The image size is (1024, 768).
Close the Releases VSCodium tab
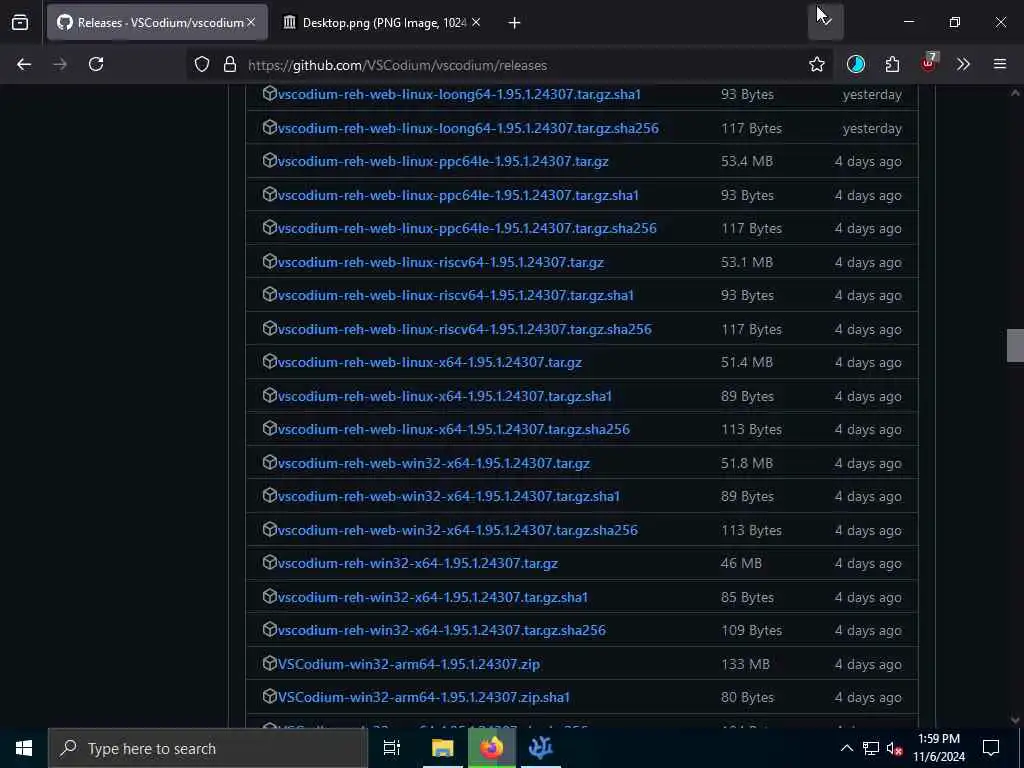tap(251, 22)
